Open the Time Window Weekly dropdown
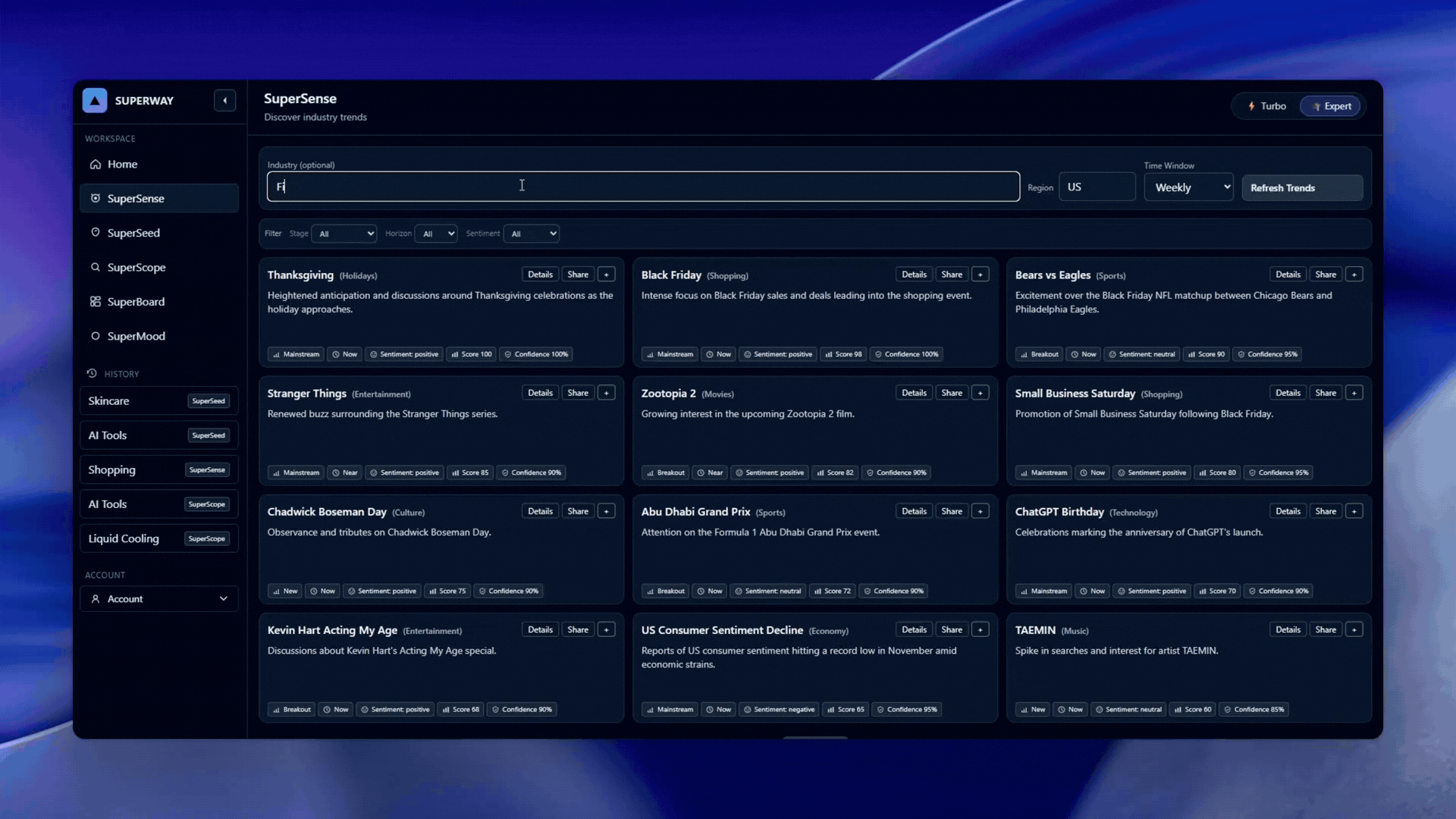This screenshot has height=819, width=1456. (x=1189, y=187)
